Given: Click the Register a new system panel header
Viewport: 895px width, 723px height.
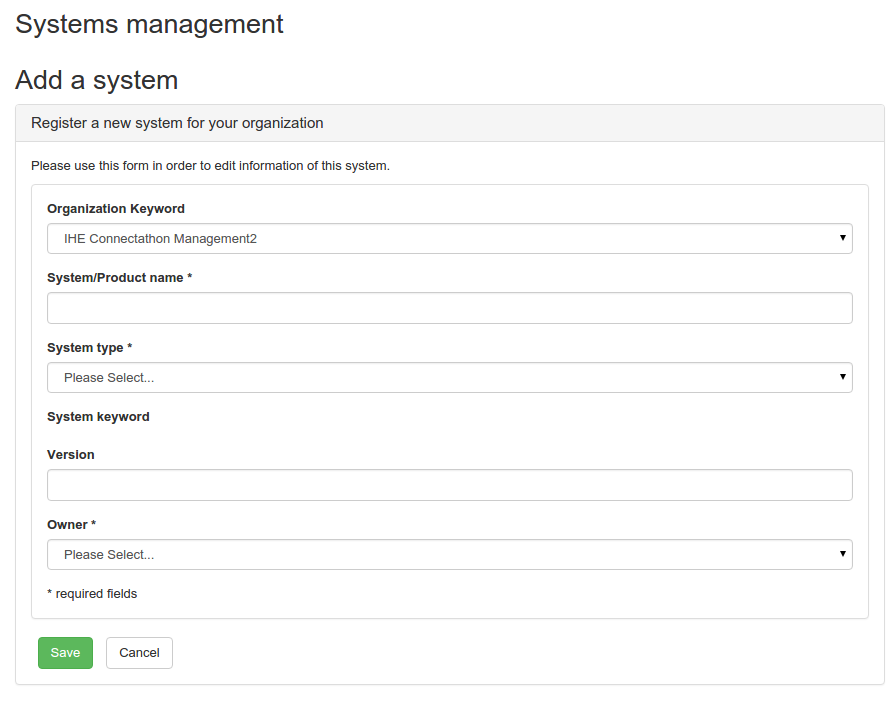Looking at the screenshot, I should click(x=176, y=122).
